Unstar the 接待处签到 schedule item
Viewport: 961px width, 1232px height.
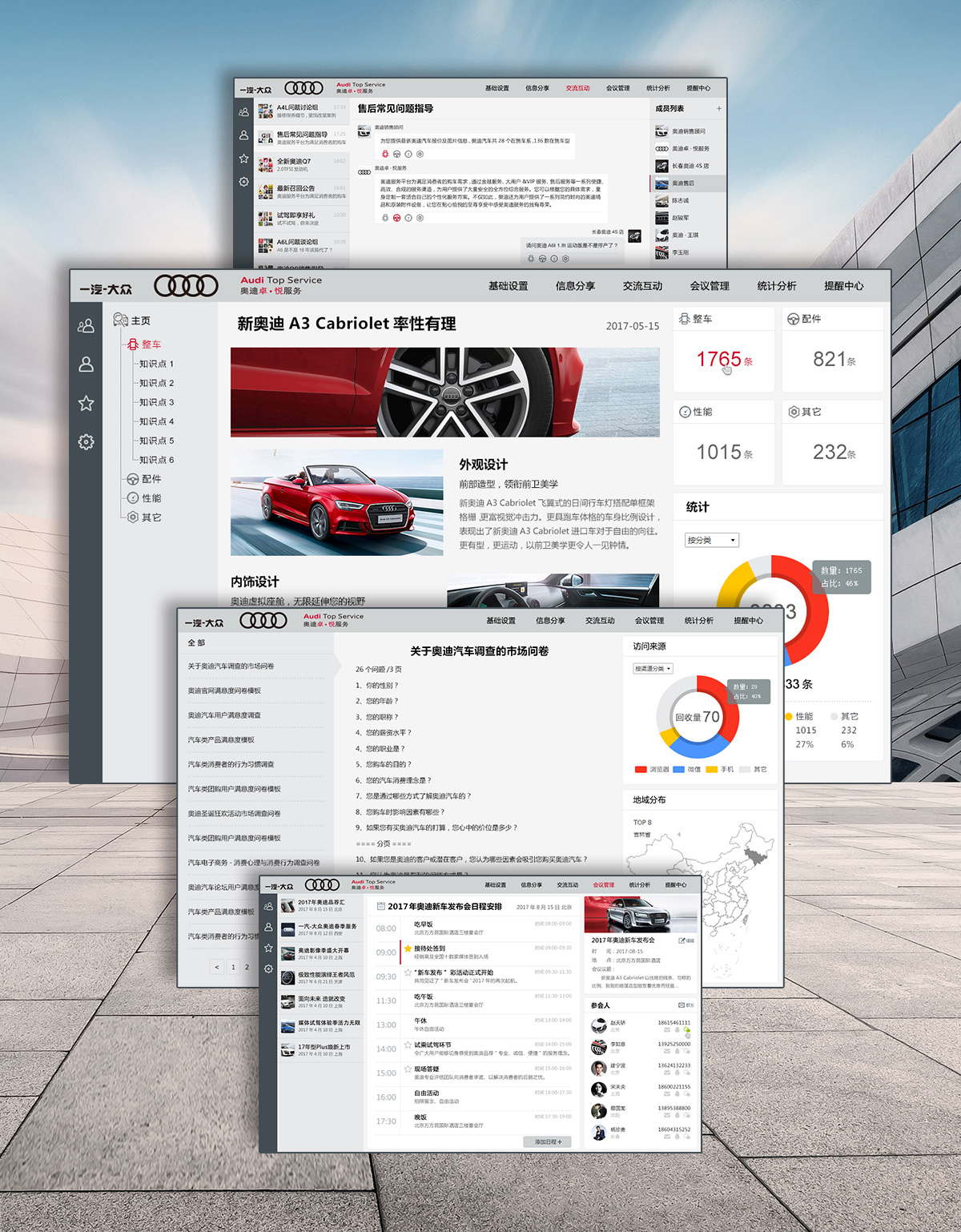click(x=408, y=948)
